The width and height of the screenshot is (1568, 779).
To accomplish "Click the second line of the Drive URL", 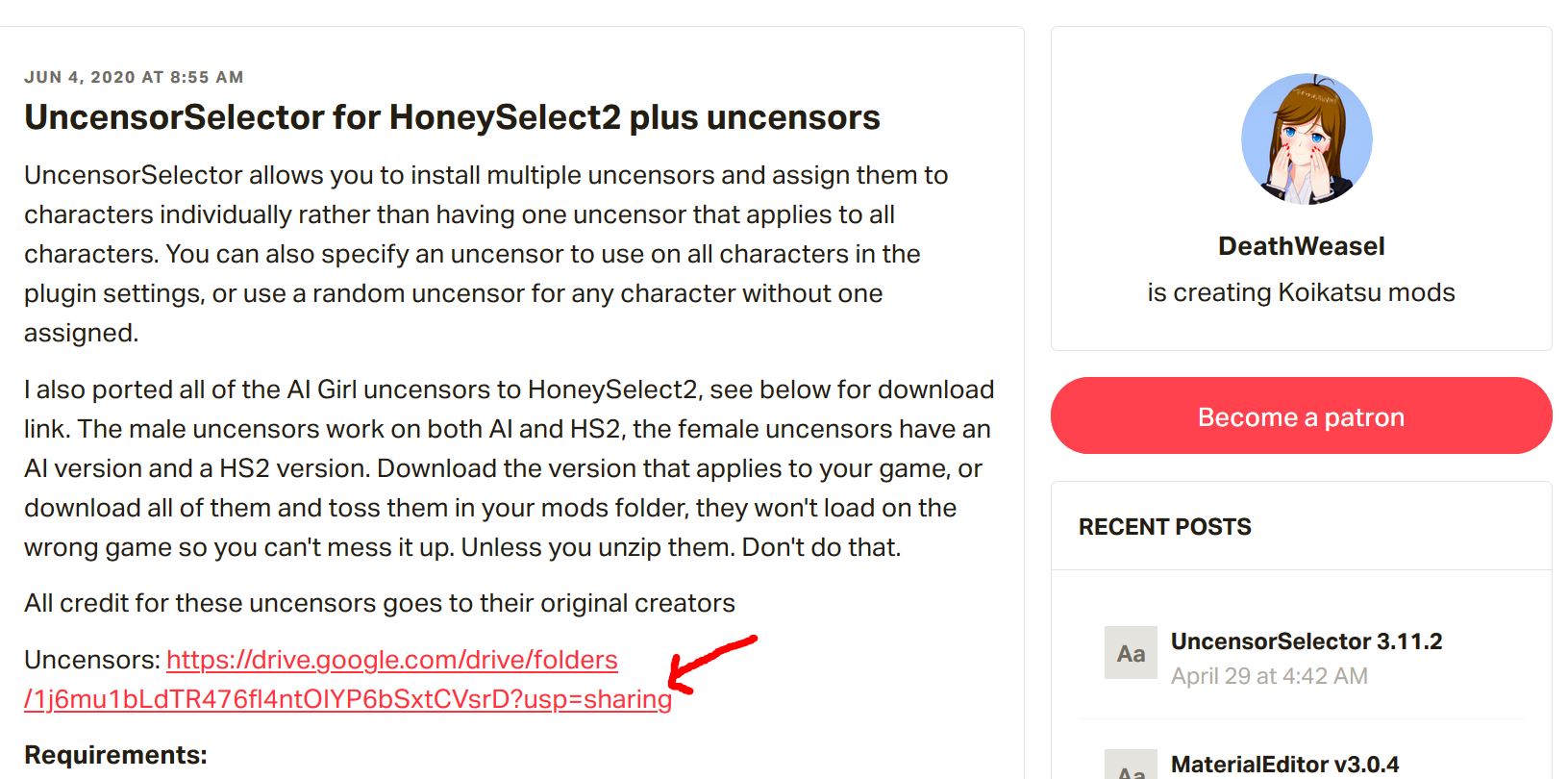I will coord(348,699).
